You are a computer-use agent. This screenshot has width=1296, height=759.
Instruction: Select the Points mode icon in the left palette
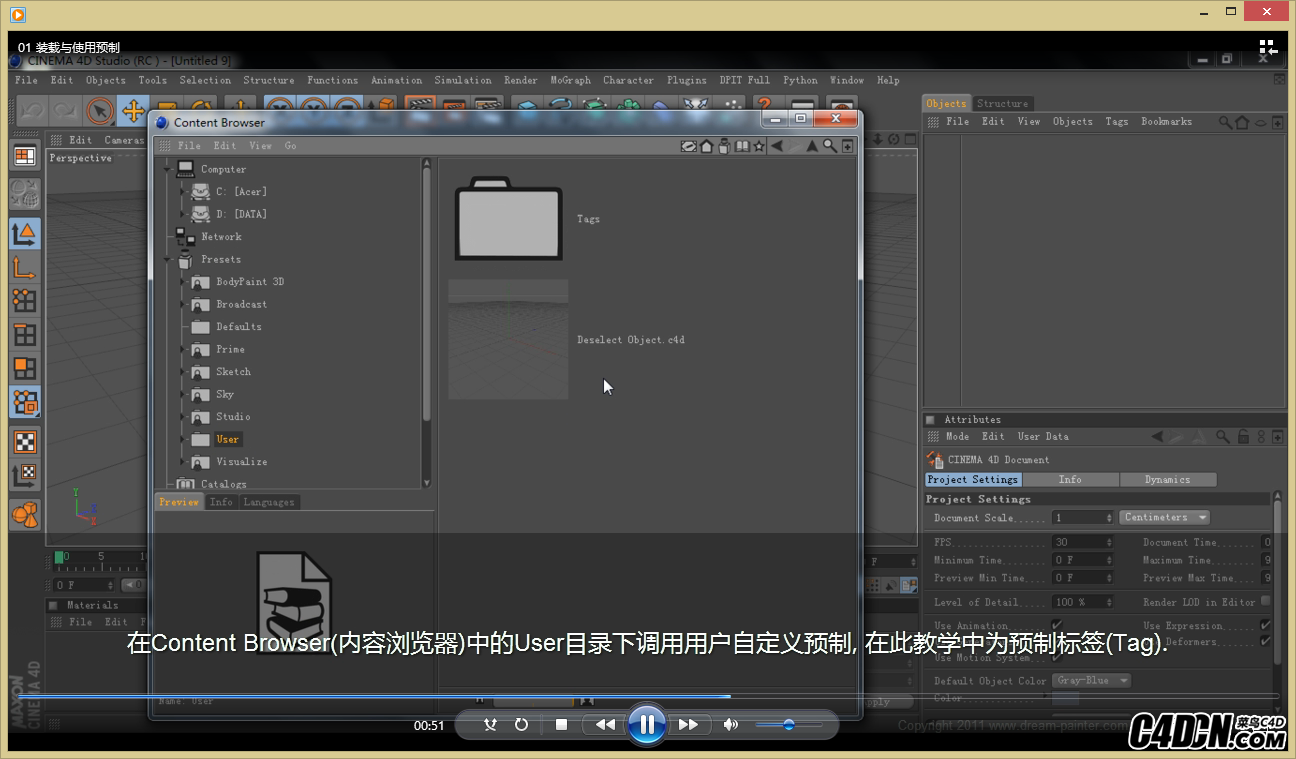pos(25,301)
